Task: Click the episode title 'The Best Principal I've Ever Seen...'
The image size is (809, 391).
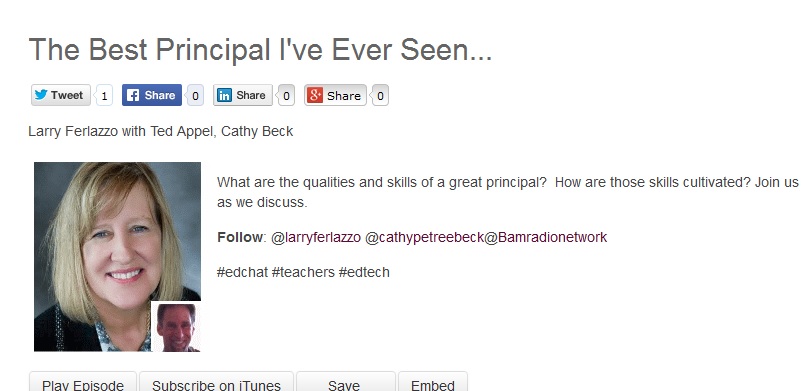Action: [261, 50]
